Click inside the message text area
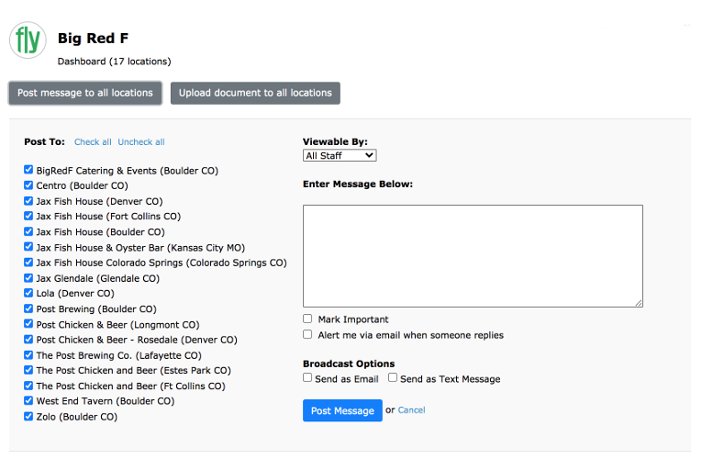The height and width of the screenshot is (459, 702). [473, 256]
